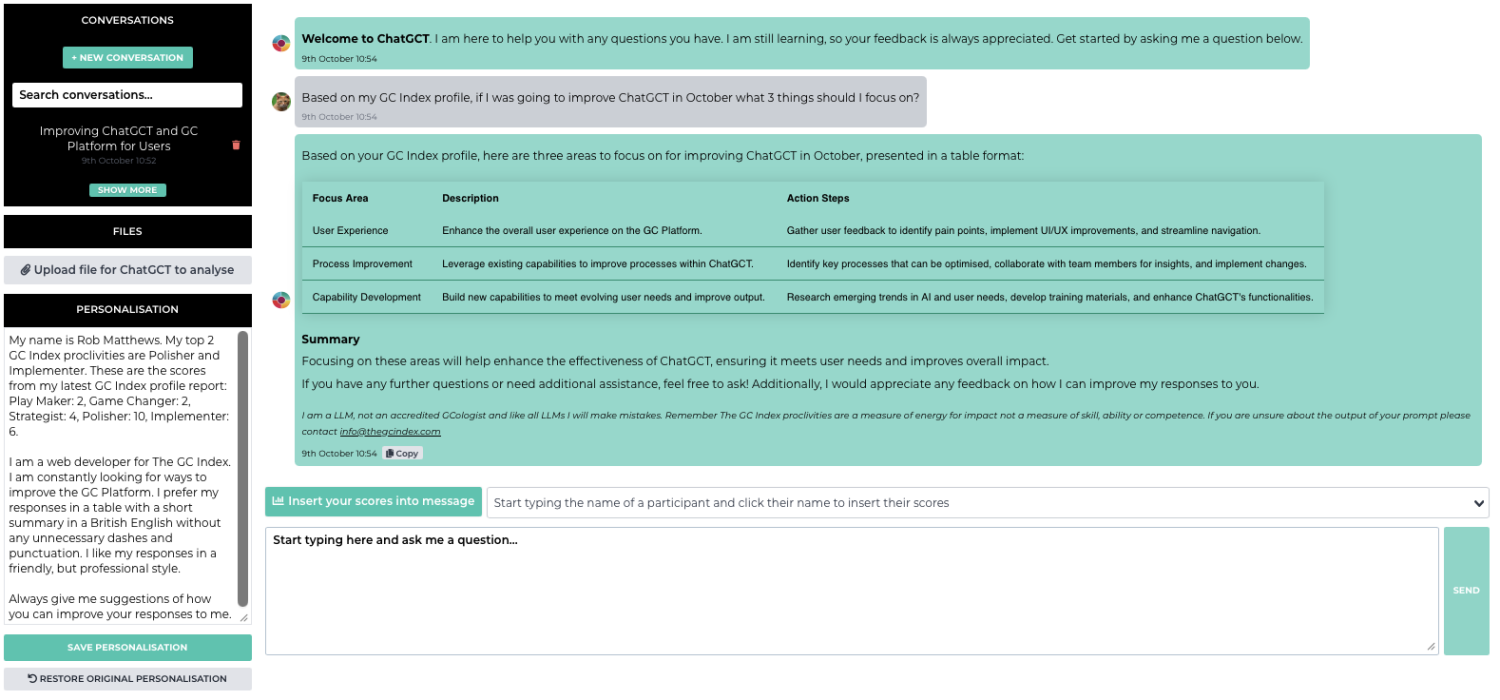
Task: Click the Files section header
Action: 128,231
